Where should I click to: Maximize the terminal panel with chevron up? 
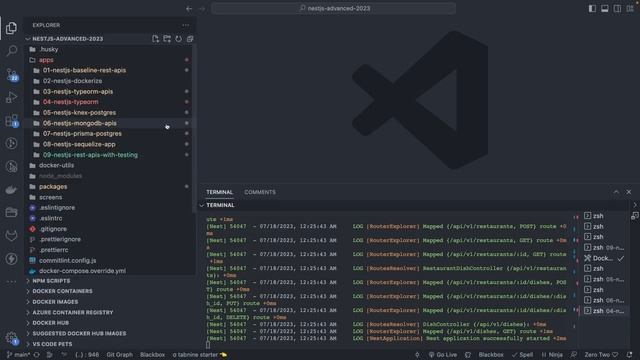click(616, 192)
